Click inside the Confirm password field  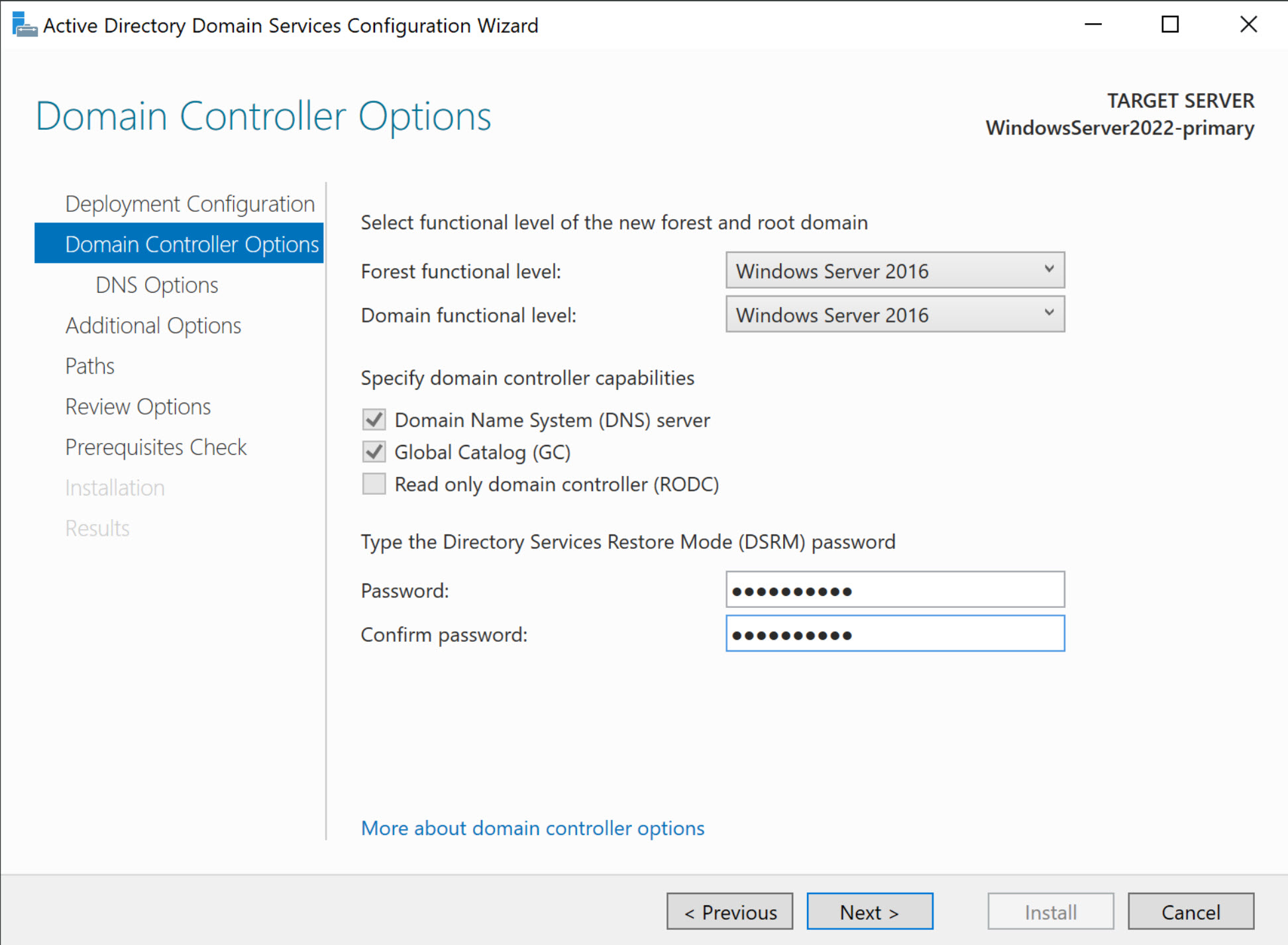(894, 634)
